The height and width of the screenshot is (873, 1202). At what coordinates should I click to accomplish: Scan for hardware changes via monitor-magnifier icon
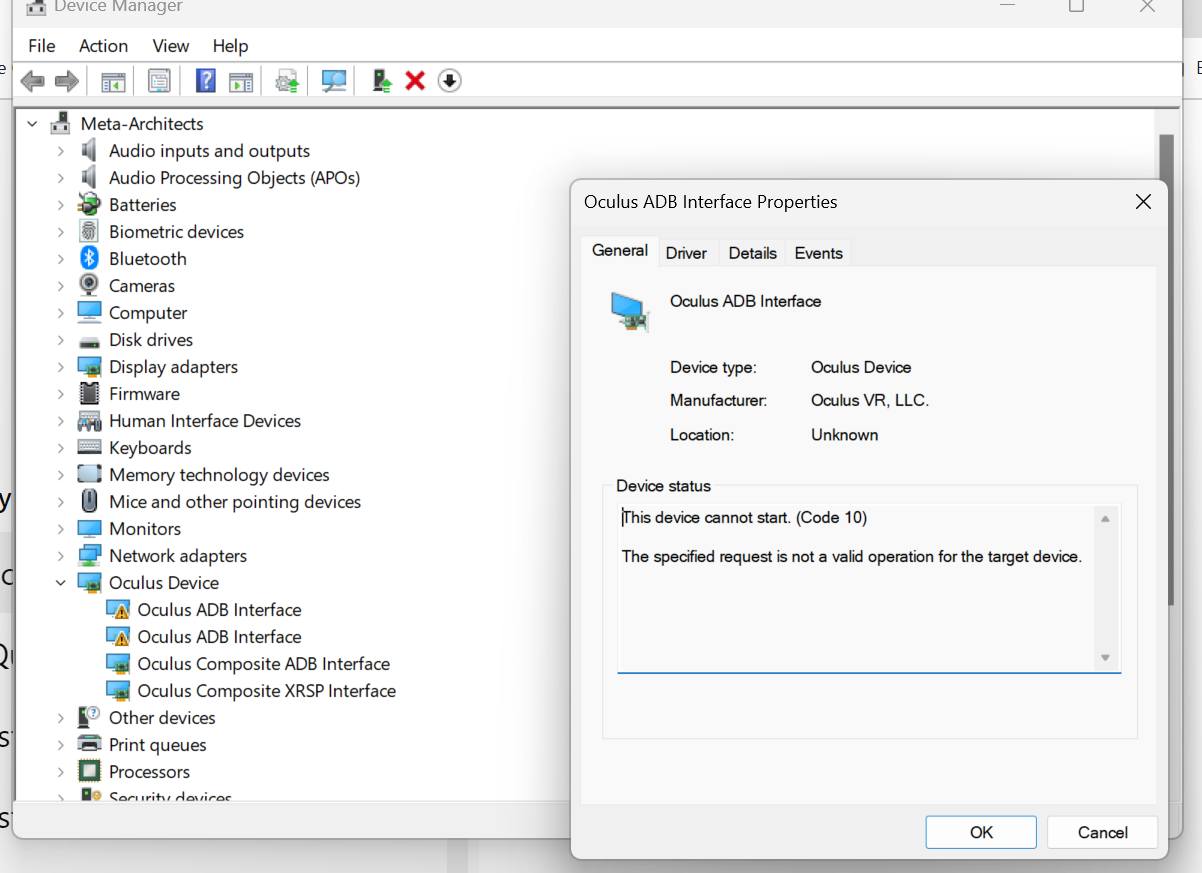[334, 81]
